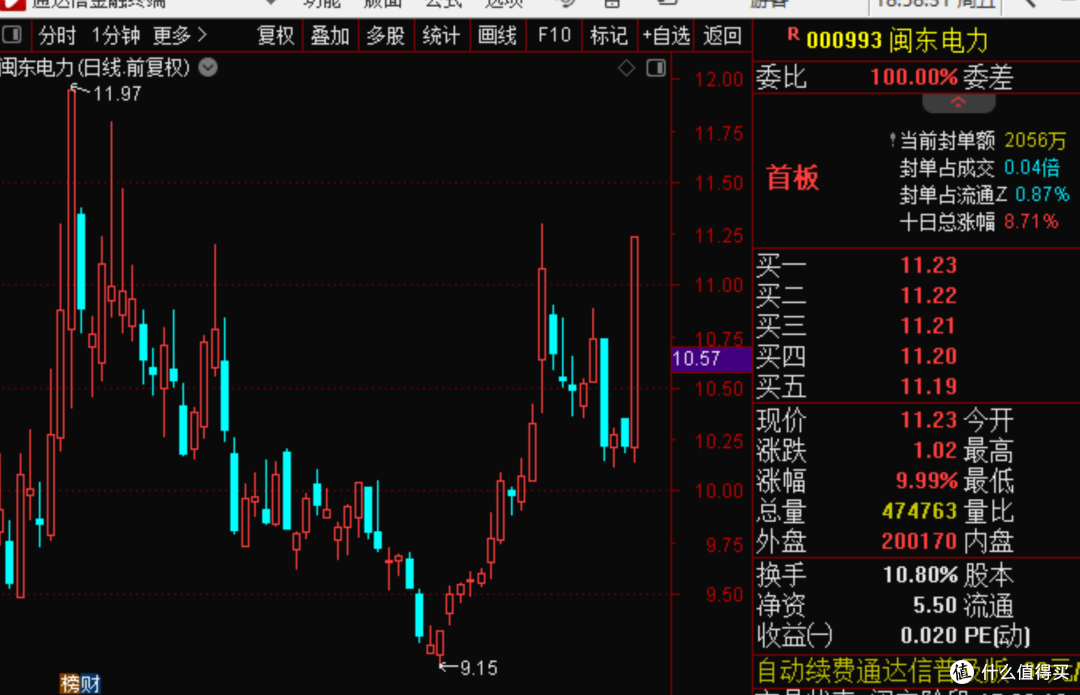This screenshot has height=695, width=1080.
Task: Switch to the 分时 intraday view
Action: pos(57,35)
